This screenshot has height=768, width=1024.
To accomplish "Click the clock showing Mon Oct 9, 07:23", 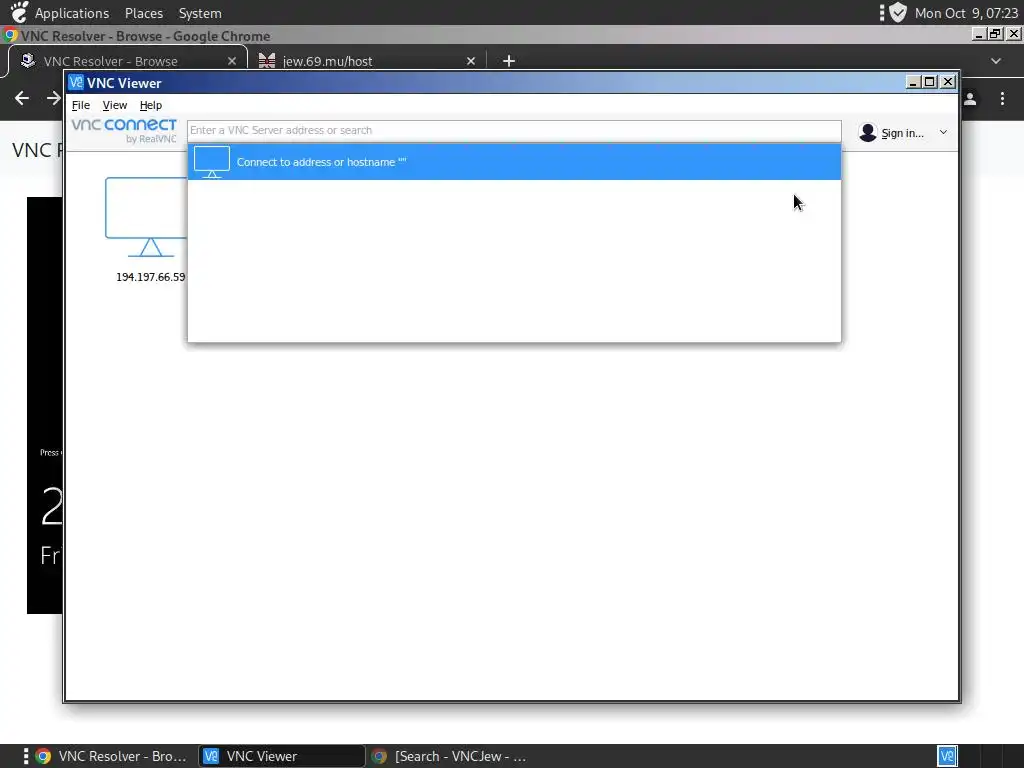I will (x=966, y=13).
